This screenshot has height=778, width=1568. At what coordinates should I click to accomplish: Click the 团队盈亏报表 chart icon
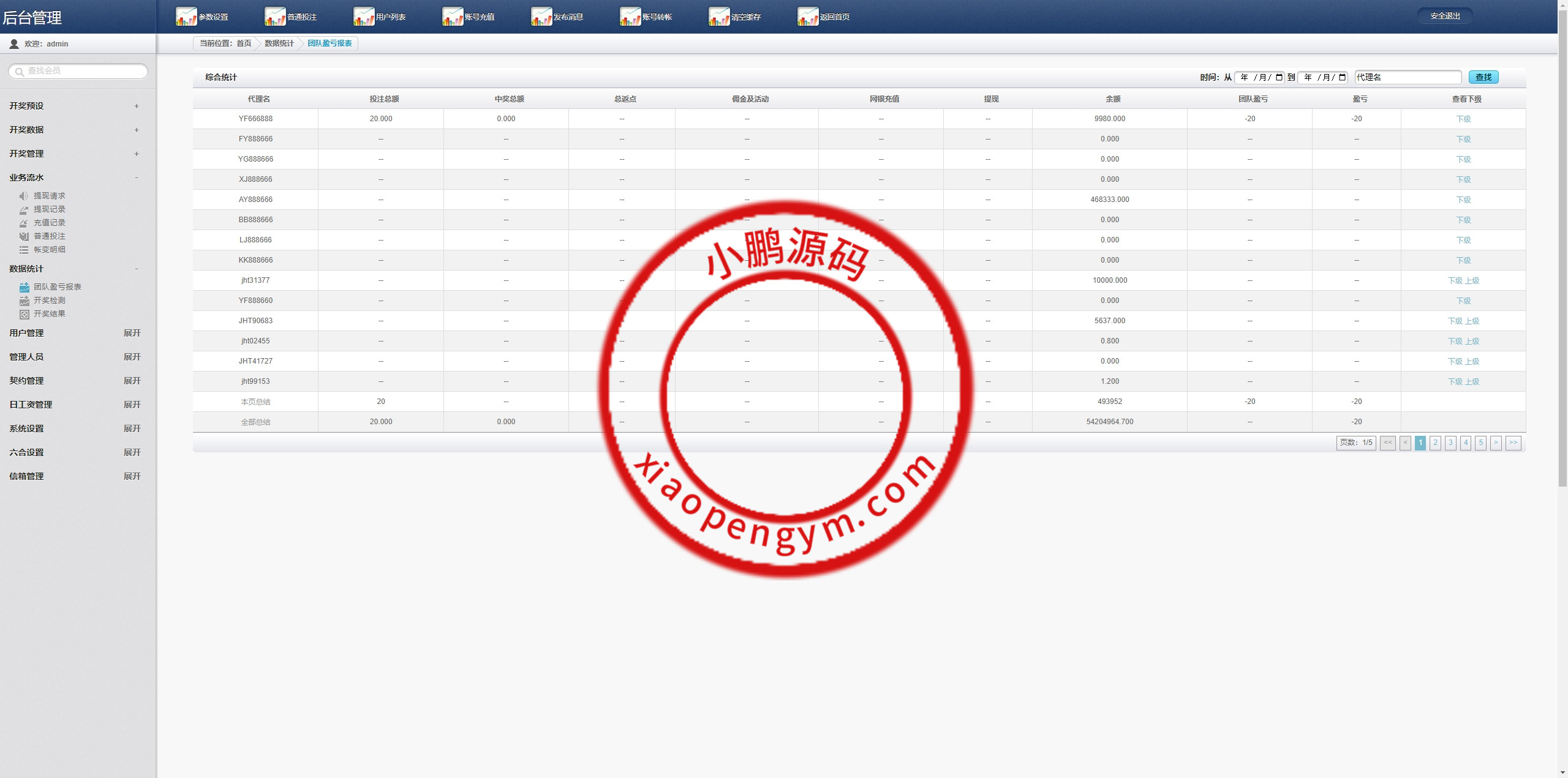point(24,287)
